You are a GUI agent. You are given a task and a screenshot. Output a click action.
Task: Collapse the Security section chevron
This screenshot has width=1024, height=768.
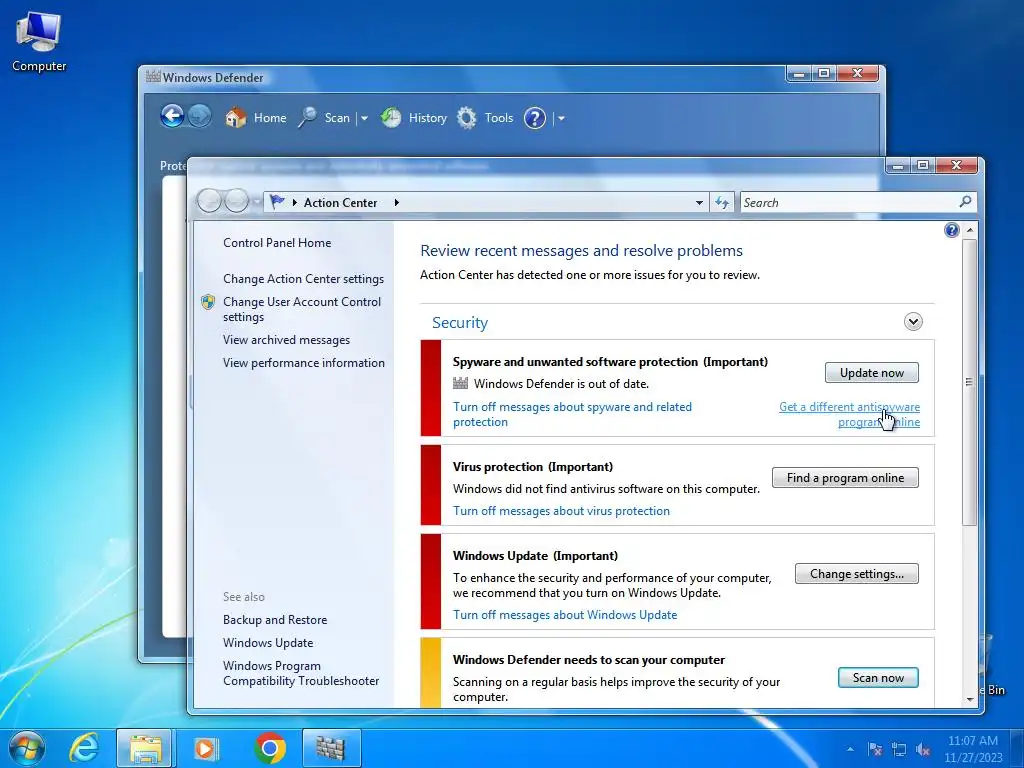913,321
